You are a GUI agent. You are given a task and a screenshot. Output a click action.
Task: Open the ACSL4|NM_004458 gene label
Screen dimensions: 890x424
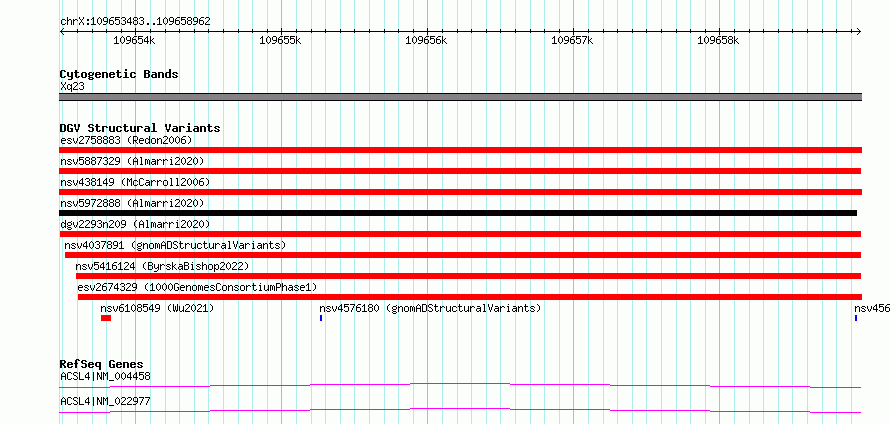tap(105, 376)
